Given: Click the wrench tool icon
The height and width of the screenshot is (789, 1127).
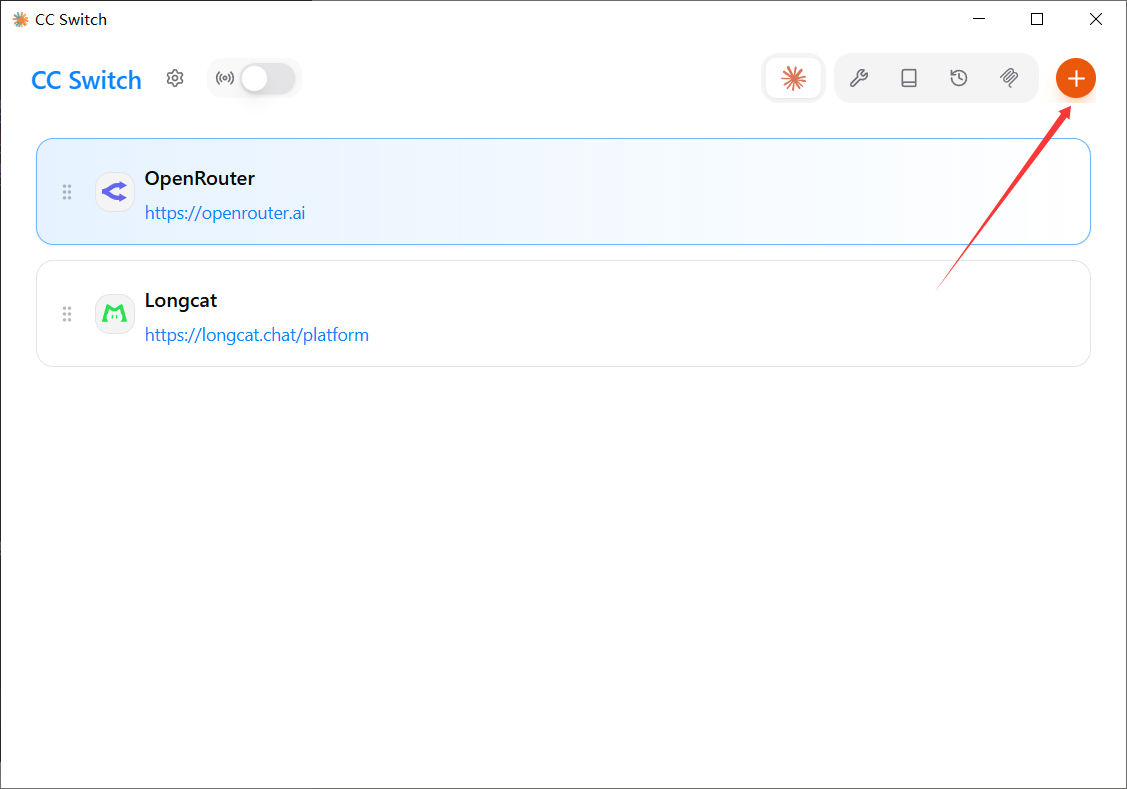Looking at the screenshot, I should point(858,78).
